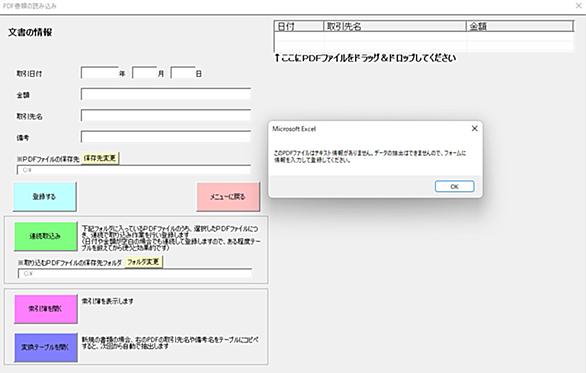This screenshot has height=373, width=586.
Task: Click the 取引先名 input field
Action: click(x=166, y=115)
